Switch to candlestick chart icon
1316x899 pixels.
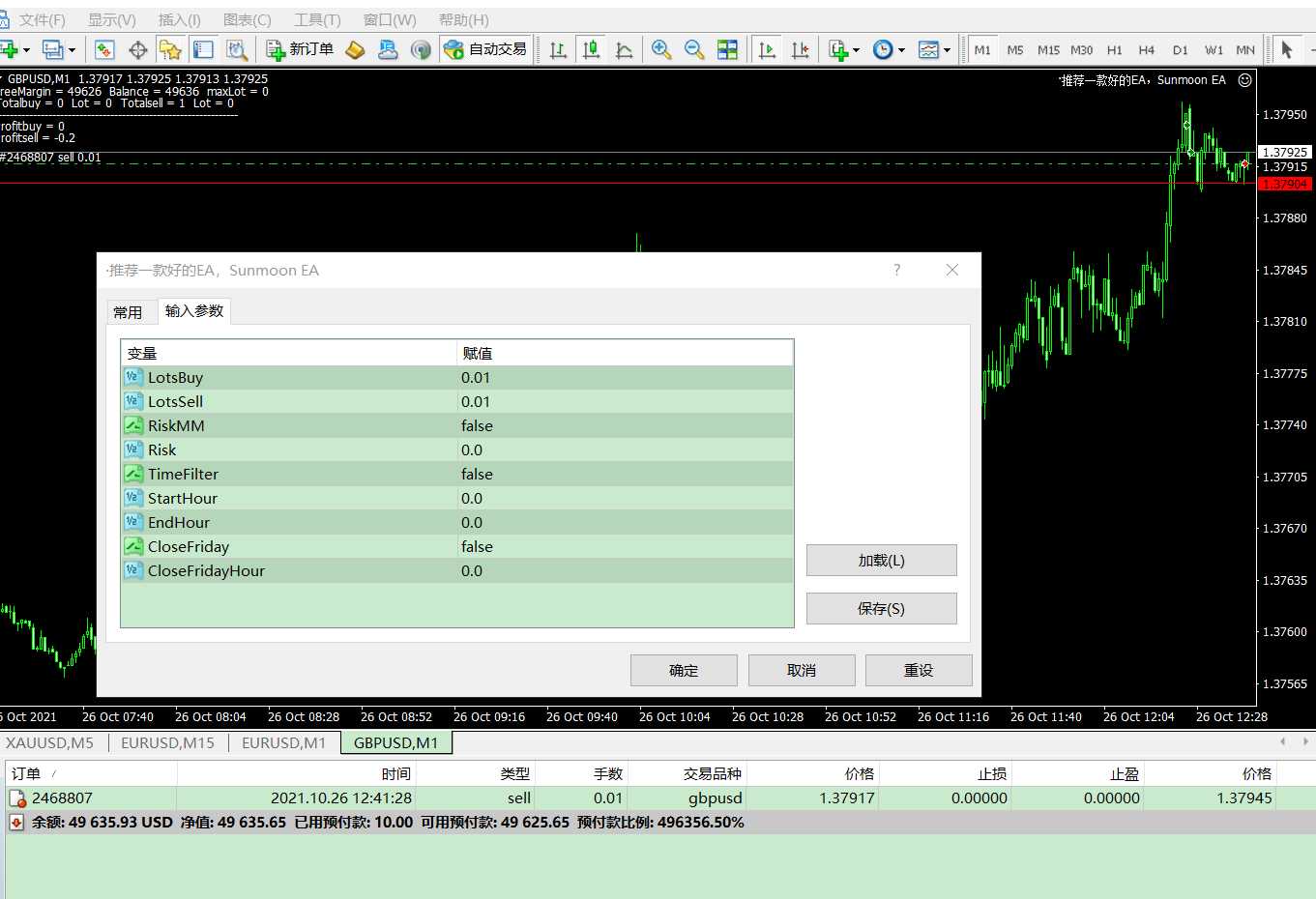click(x=591, y=49)
